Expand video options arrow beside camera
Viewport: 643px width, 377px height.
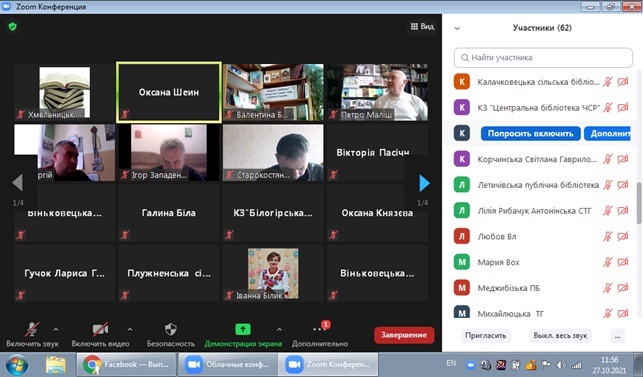(130, 329)
